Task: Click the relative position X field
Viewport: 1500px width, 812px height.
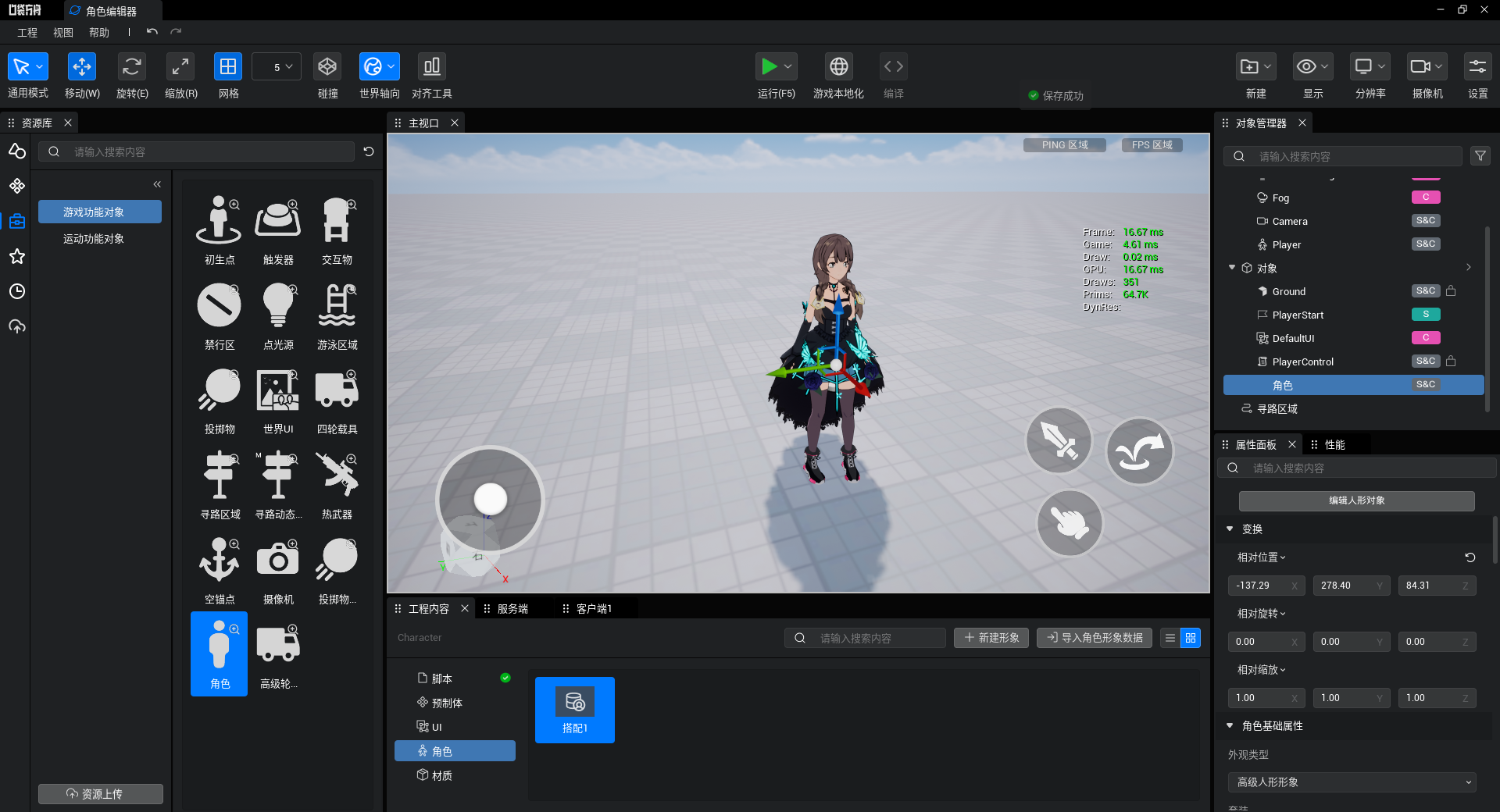Action: 1266,586
